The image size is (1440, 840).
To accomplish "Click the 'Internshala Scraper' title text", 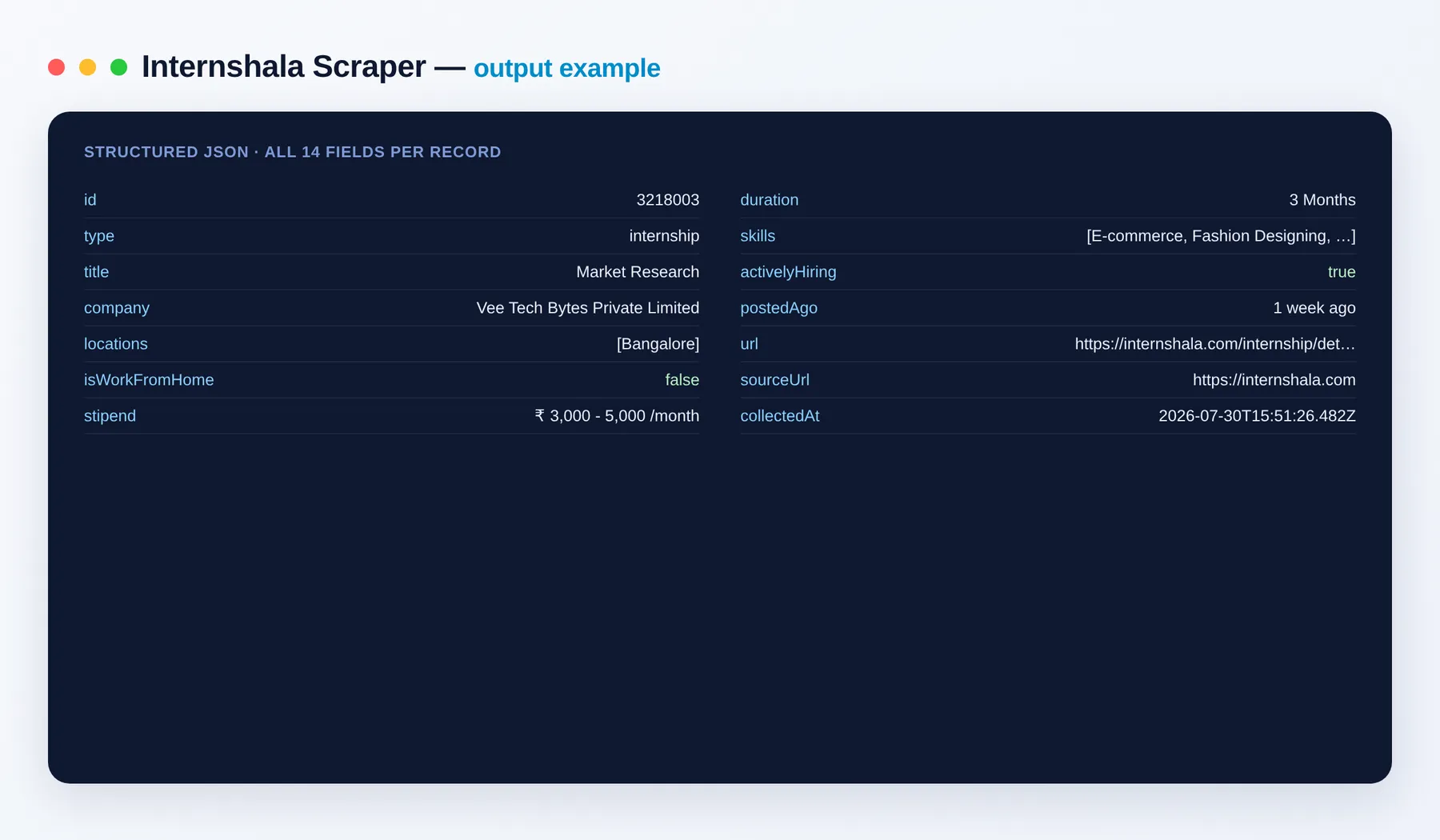I will [x=283, y=67].
